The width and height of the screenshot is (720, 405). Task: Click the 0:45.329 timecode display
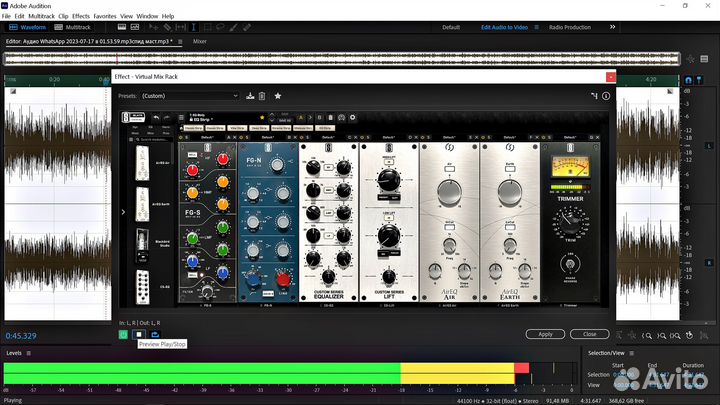coord(21,336)
